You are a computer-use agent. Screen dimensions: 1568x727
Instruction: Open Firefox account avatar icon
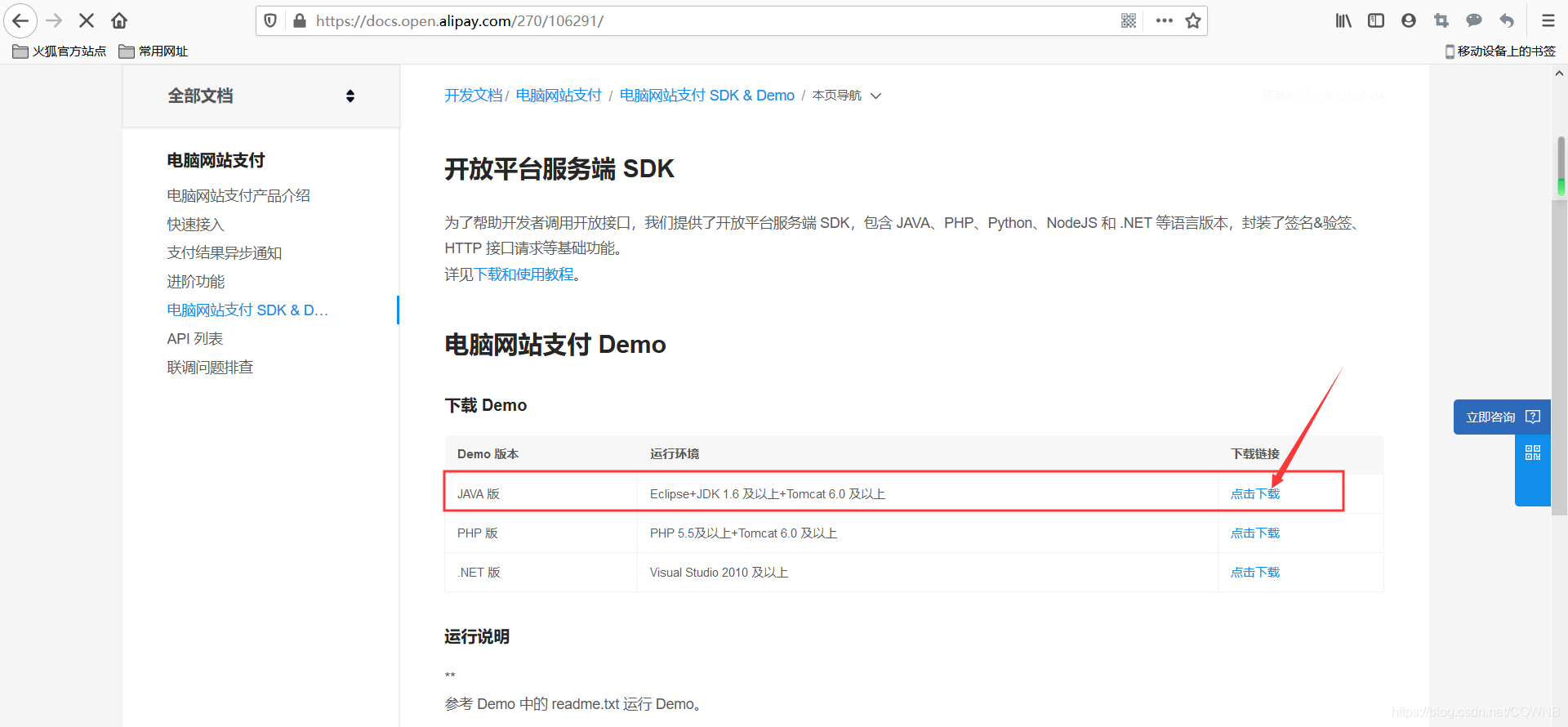1409,20
